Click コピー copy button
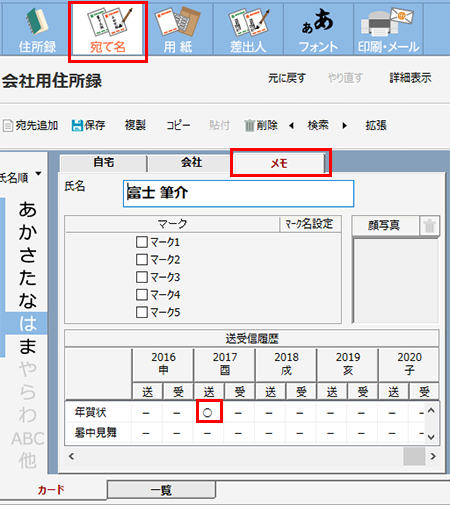Image resolution: width=450 pixels, height=505 pixels. [178, 126]
